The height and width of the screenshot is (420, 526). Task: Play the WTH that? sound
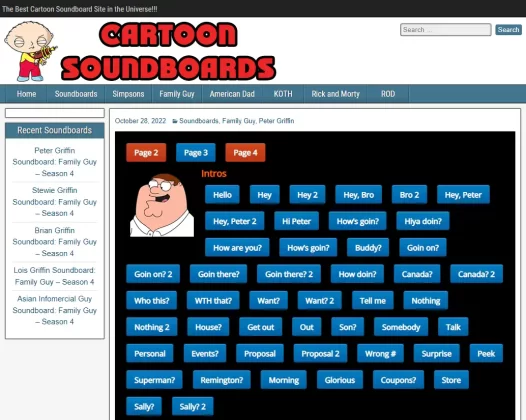coord(213,301)
